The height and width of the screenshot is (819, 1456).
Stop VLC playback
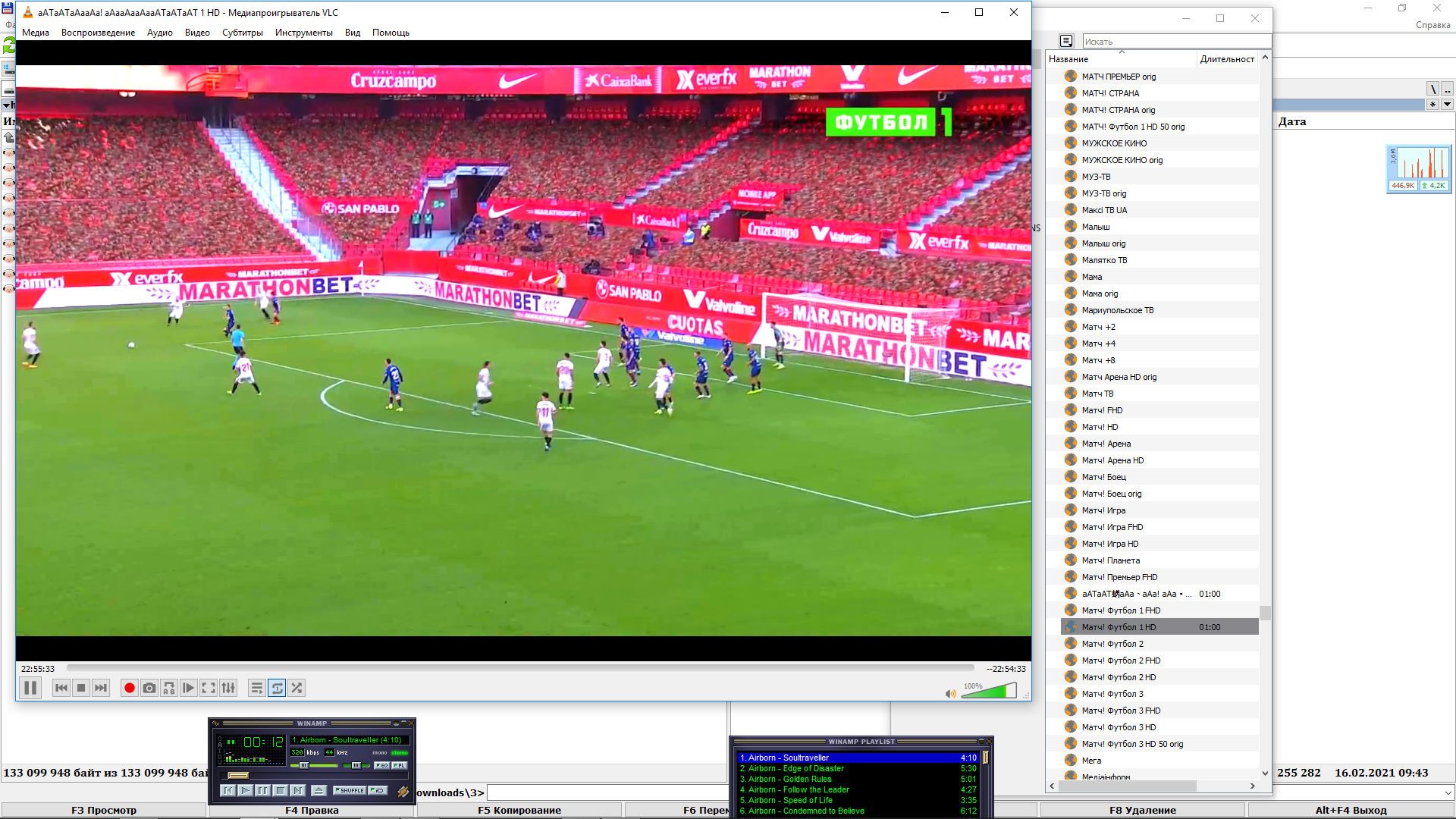(x=81, y=688)
